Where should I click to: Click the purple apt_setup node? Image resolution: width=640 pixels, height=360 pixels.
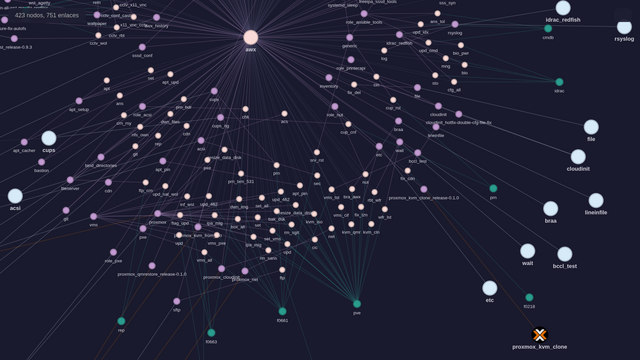point(79,101)
